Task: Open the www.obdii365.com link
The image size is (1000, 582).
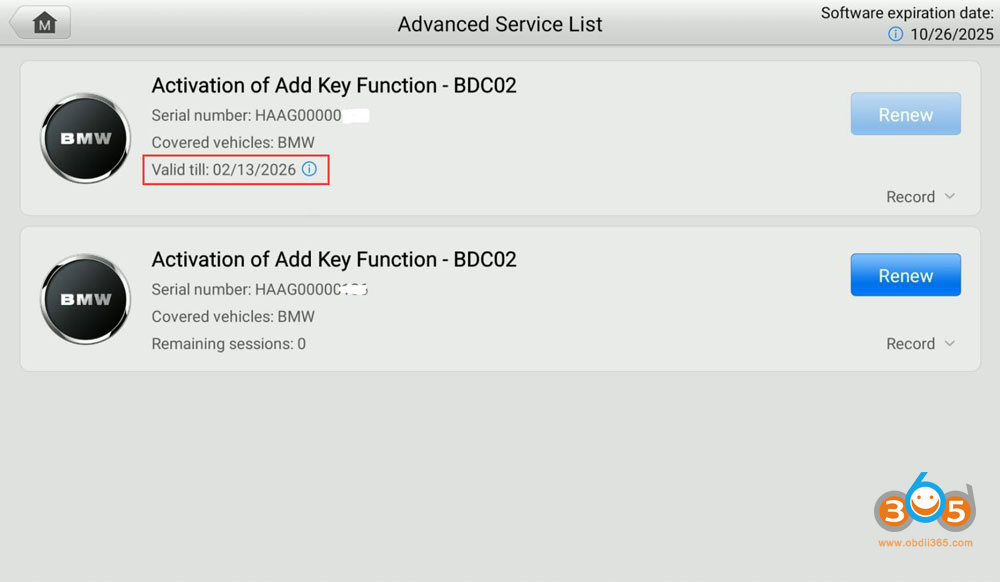Action: tap(924, 543)
